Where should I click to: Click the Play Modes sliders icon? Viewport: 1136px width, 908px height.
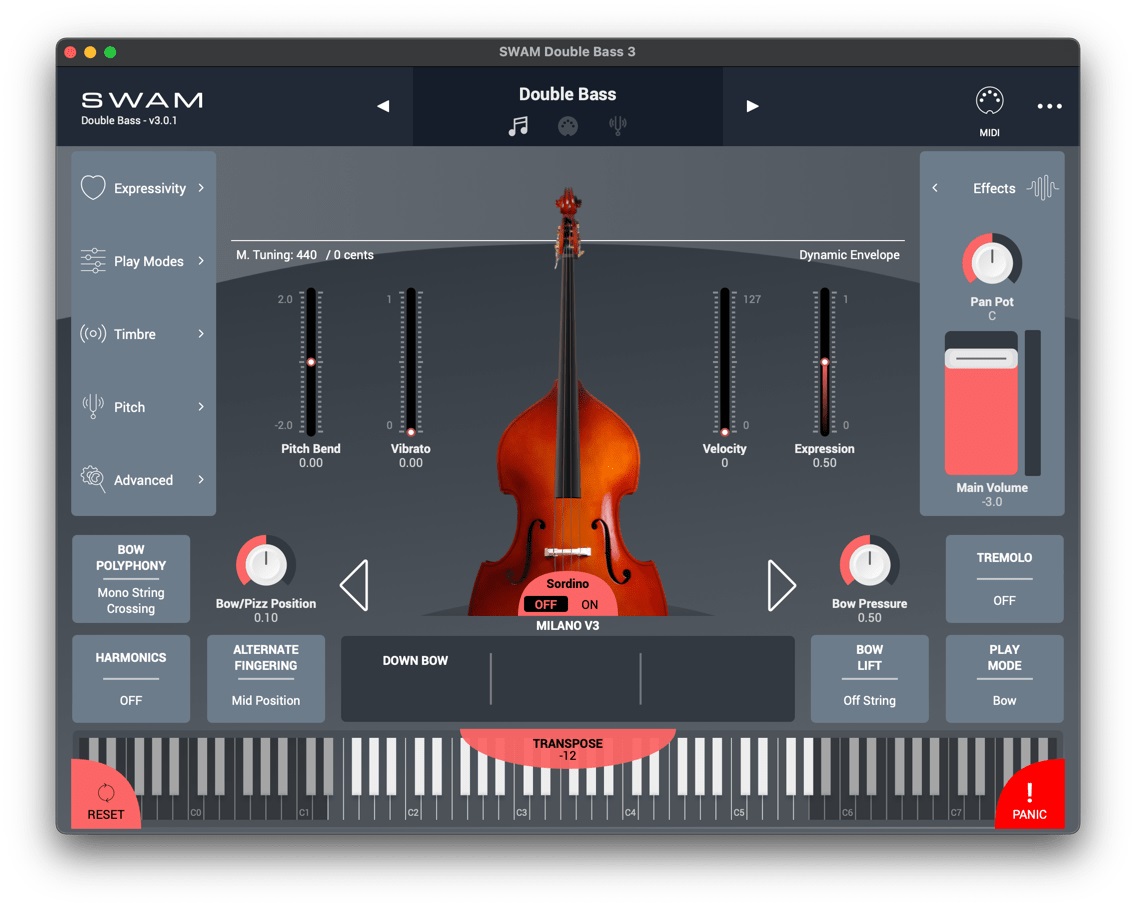click(93, 261)
